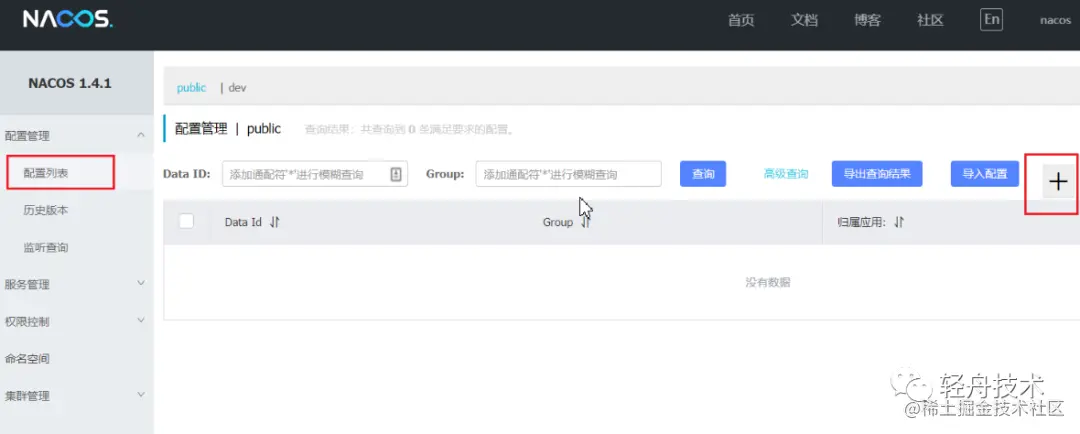Image resolution: width=1080 pixels, height=434 pixels.
Task: Open the nacos user menu
Action: pyautogui.click(x=1055, y=20)
